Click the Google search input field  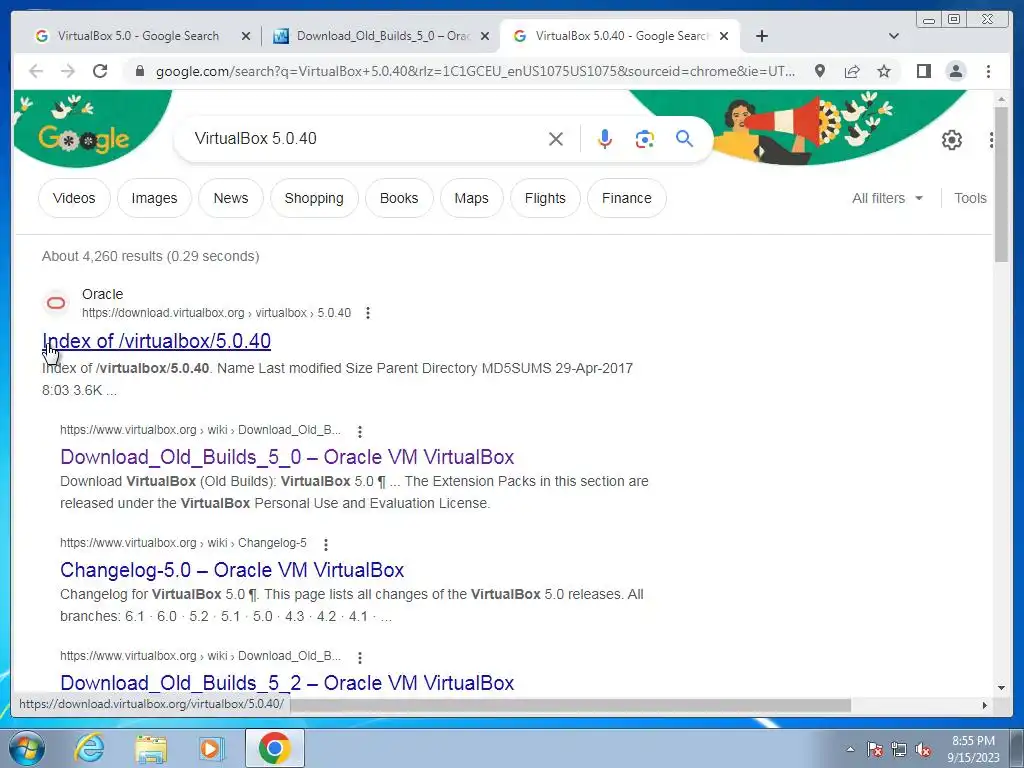point(366,138)
